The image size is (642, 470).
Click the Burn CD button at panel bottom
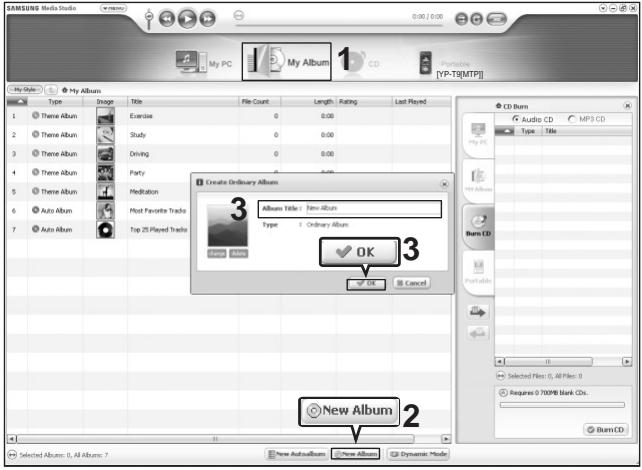(x=606, y=430)
